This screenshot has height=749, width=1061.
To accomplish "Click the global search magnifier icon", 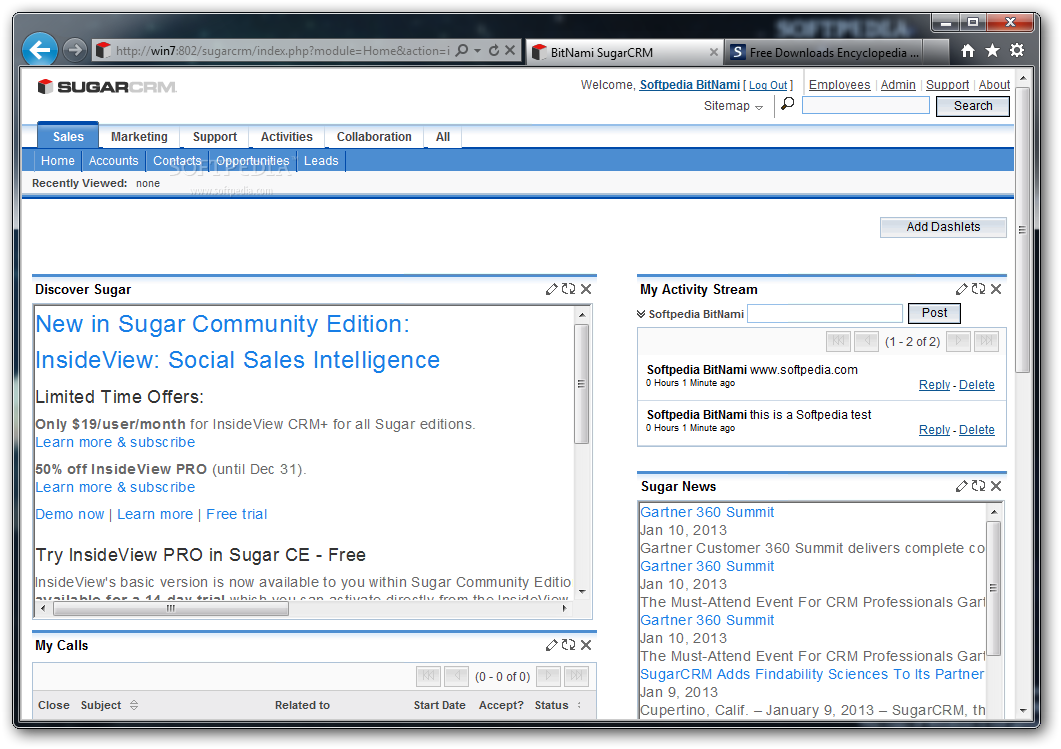I will (x=788, y=104).
